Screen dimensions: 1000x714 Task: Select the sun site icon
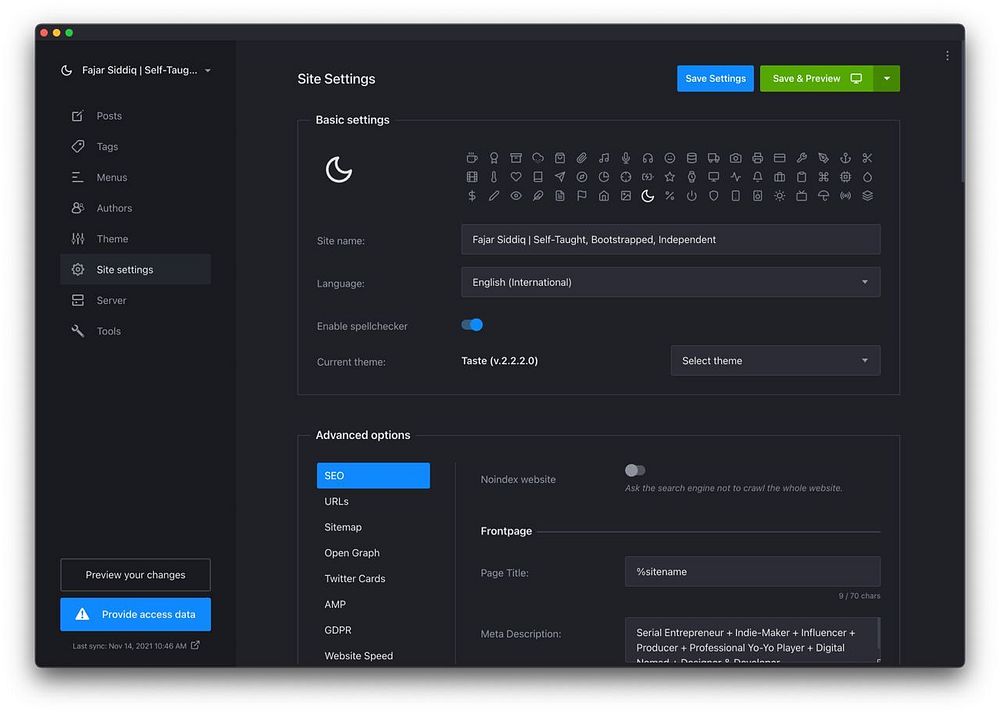(779, 196)
